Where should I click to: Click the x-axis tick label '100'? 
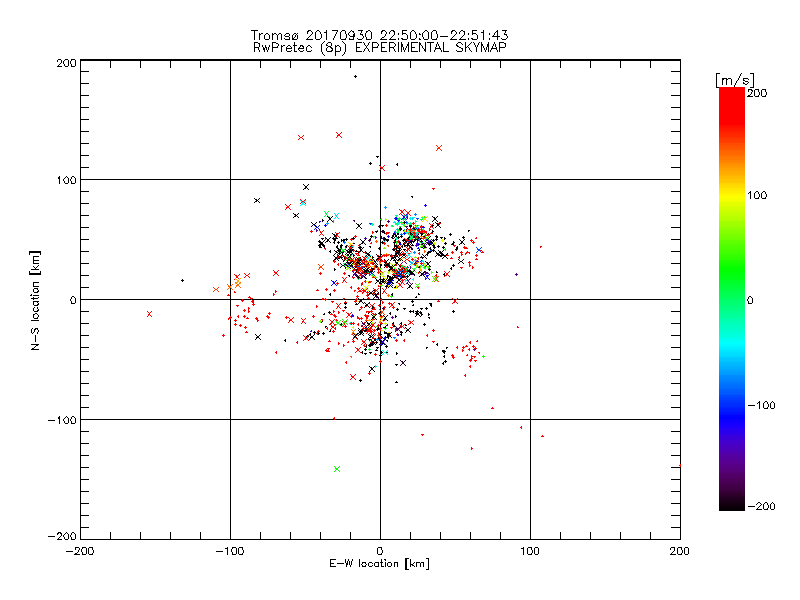[530, 552]
